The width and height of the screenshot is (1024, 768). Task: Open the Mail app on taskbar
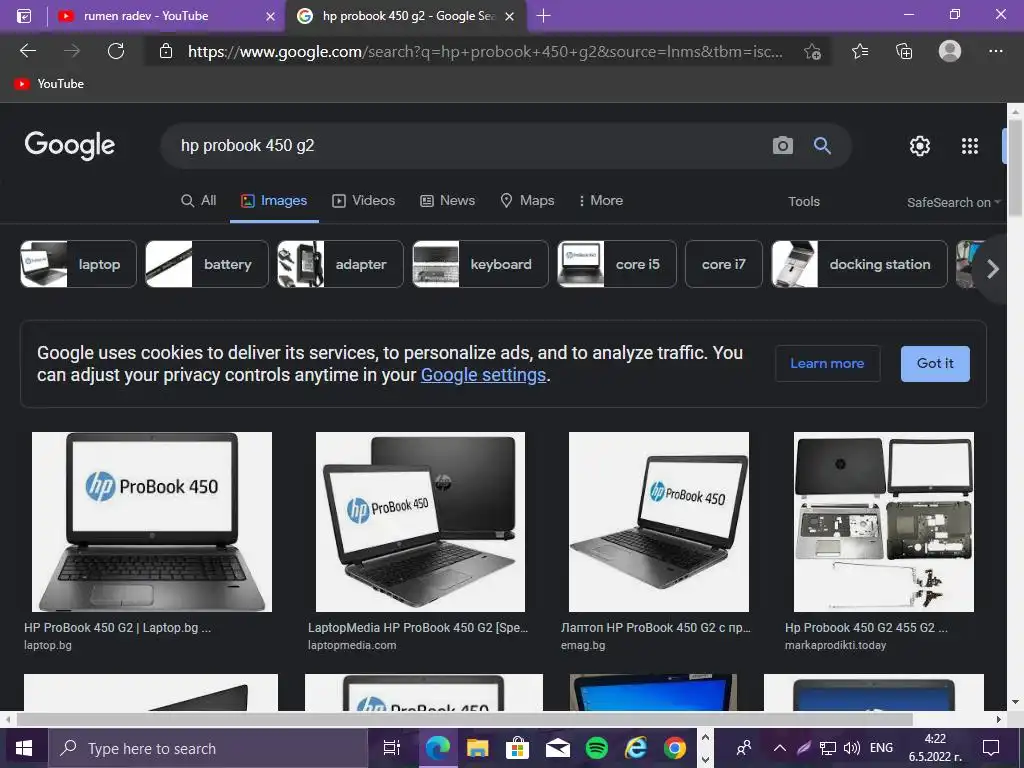[558, 748]
